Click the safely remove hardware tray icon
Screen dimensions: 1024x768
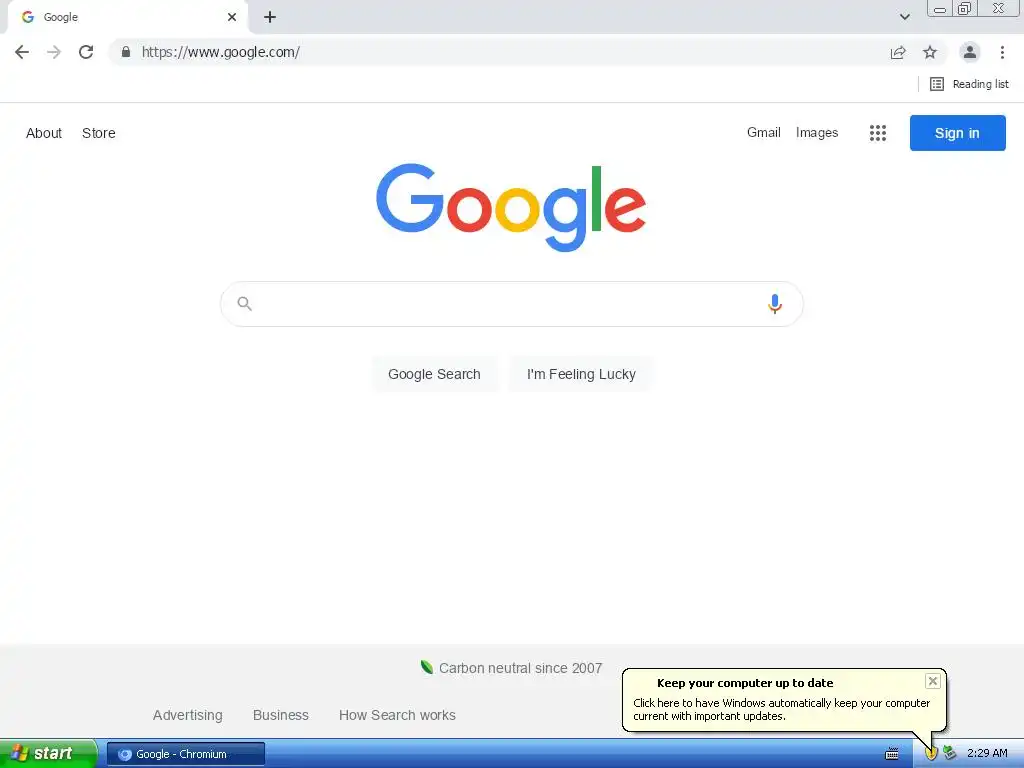tap(950, 753)
